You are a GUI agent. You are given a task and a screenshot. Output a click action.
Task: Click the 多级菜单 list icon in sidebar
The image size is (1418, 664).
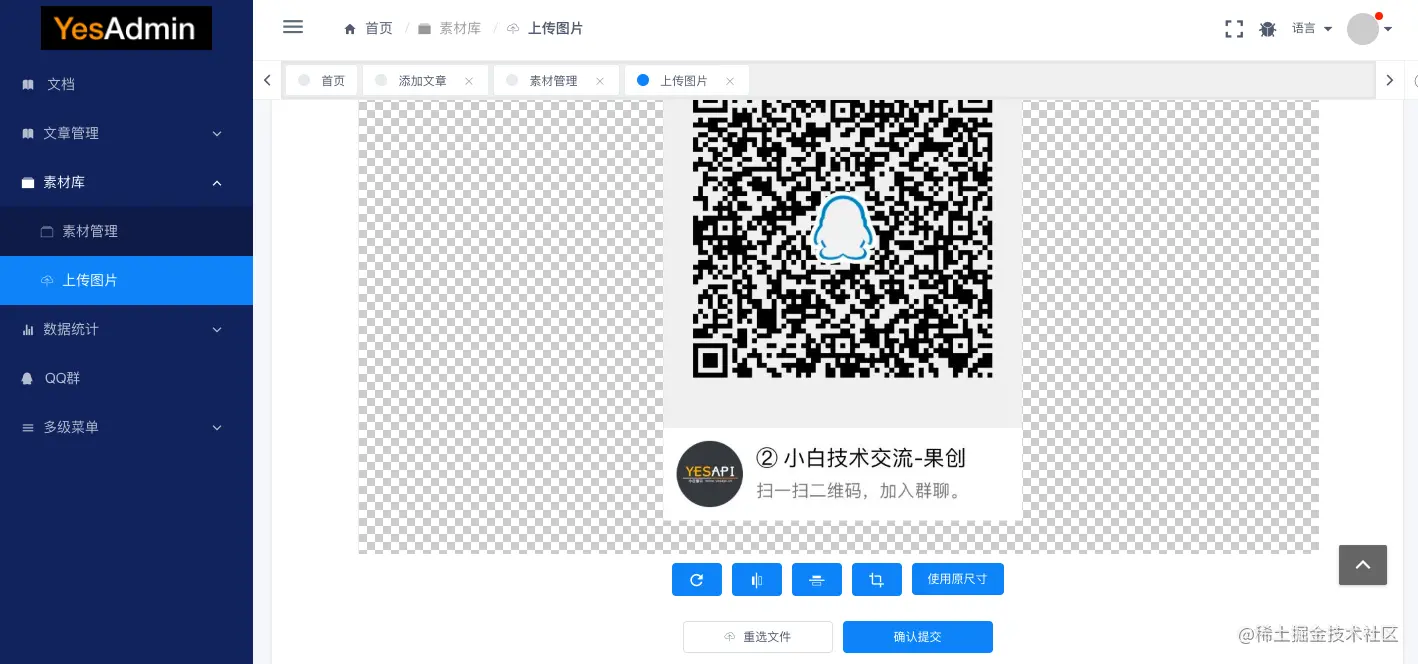pos(28,428)
